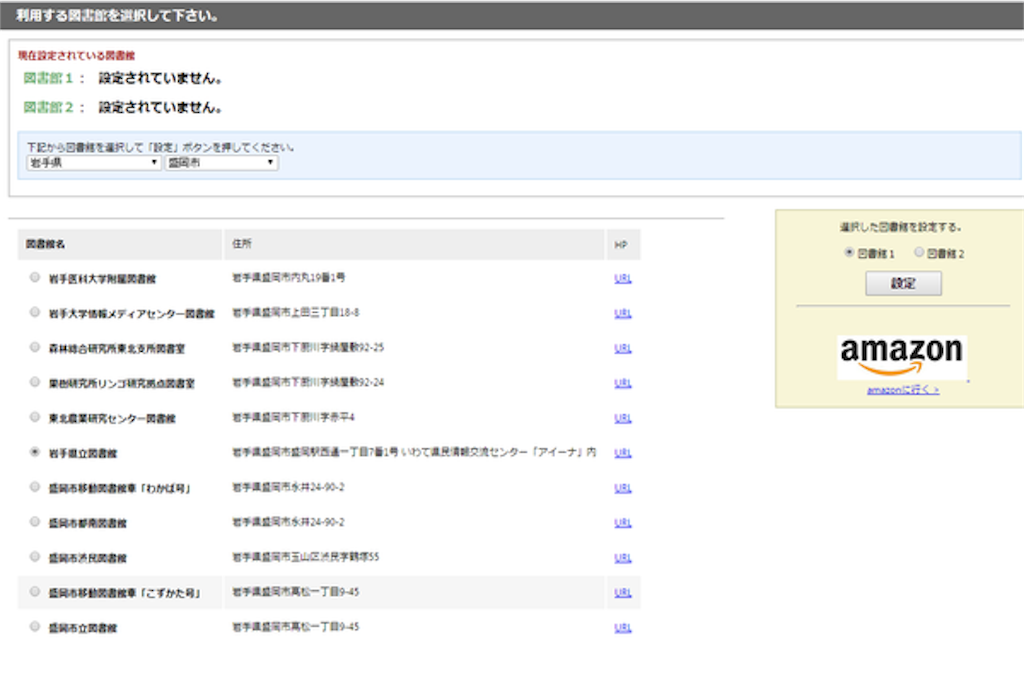Screen dimensions: 1024x692
Task: Open URL link for 盛岡市移動図書館車「こずかた号」
Action: 622,593
